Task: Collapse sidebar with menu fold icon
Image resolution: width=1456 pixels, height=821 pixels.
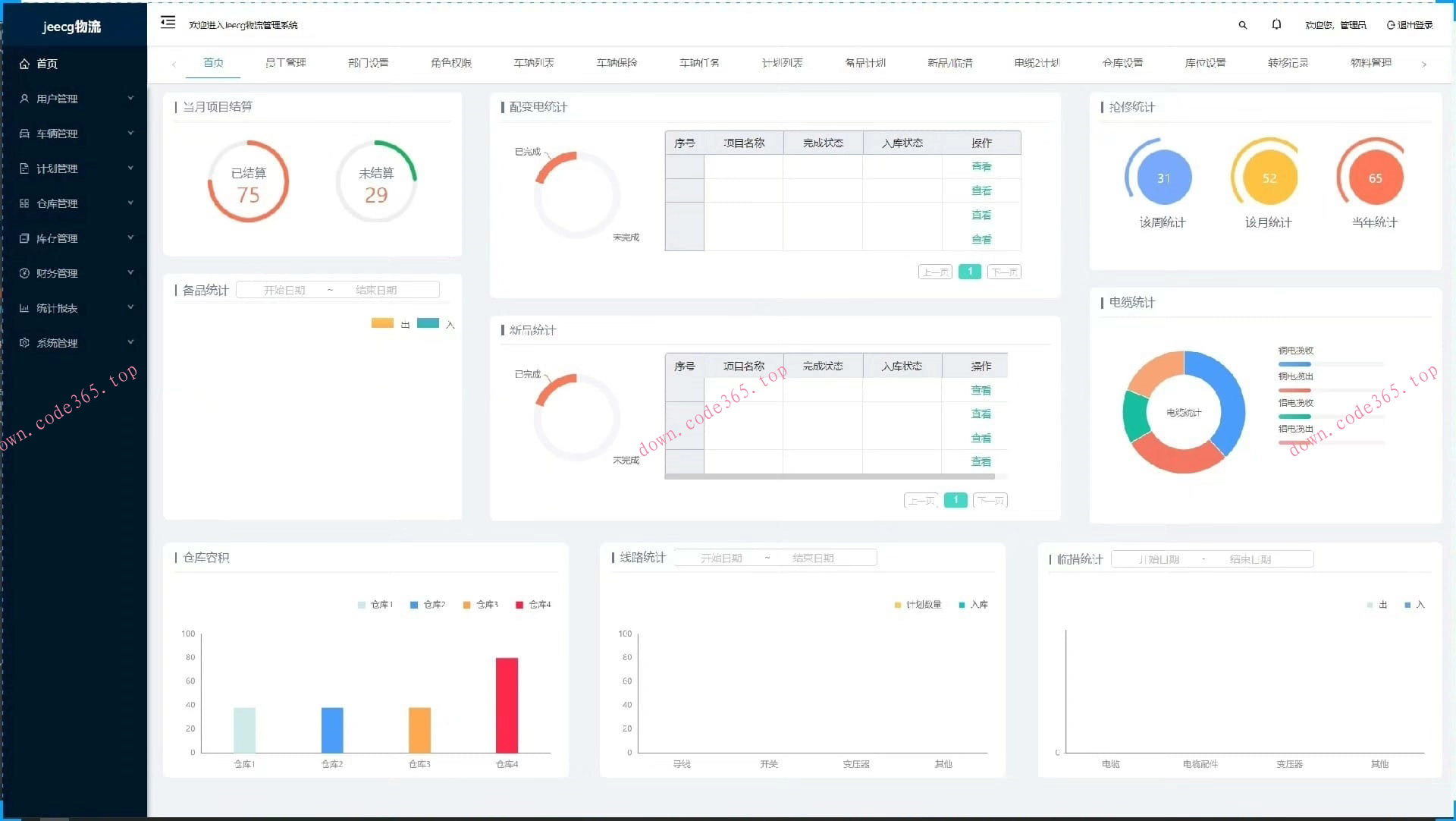Action: pyautogui.click(x=168, y=23)
